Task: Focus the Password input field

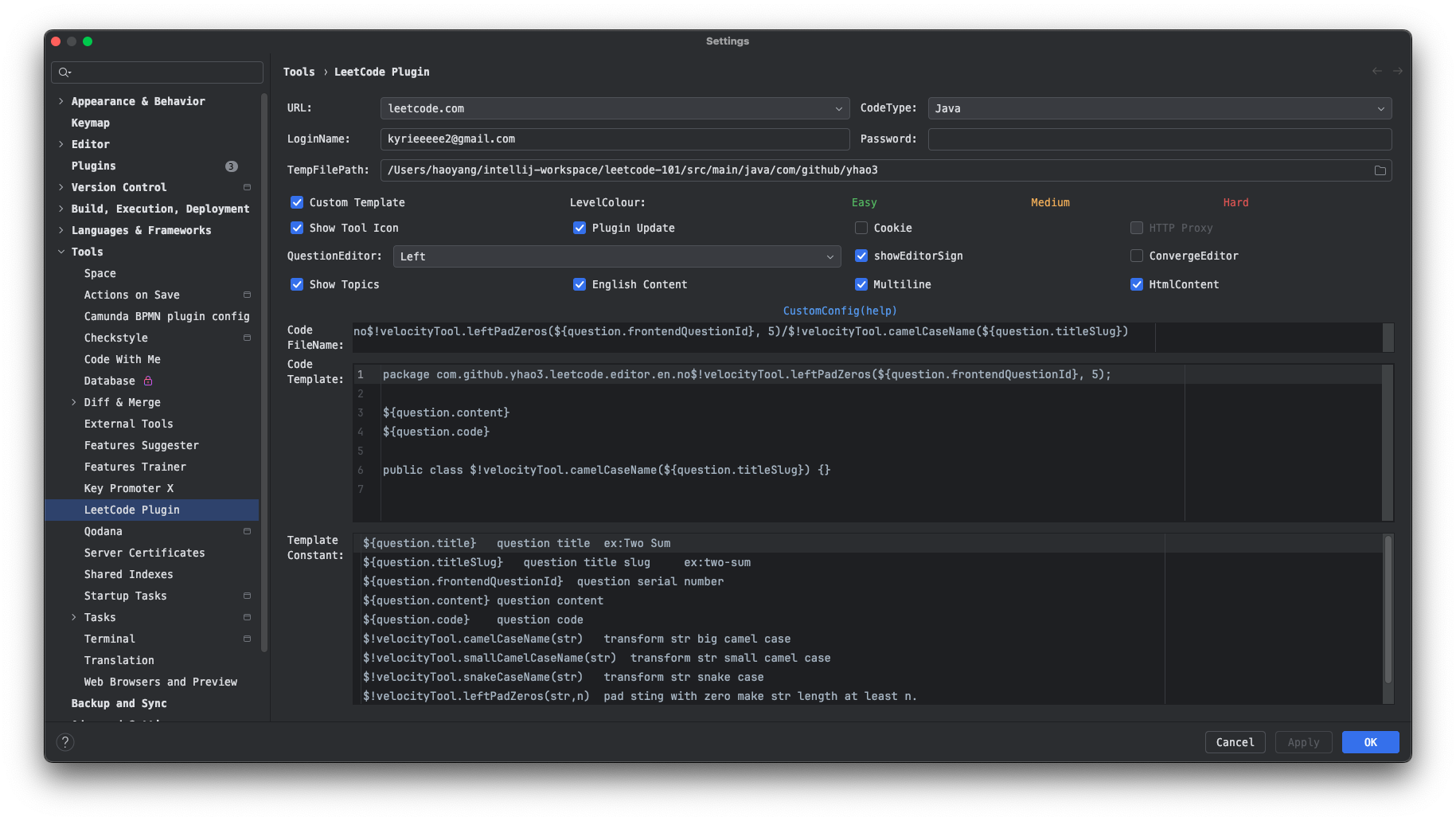Action: click(1160, 139)
